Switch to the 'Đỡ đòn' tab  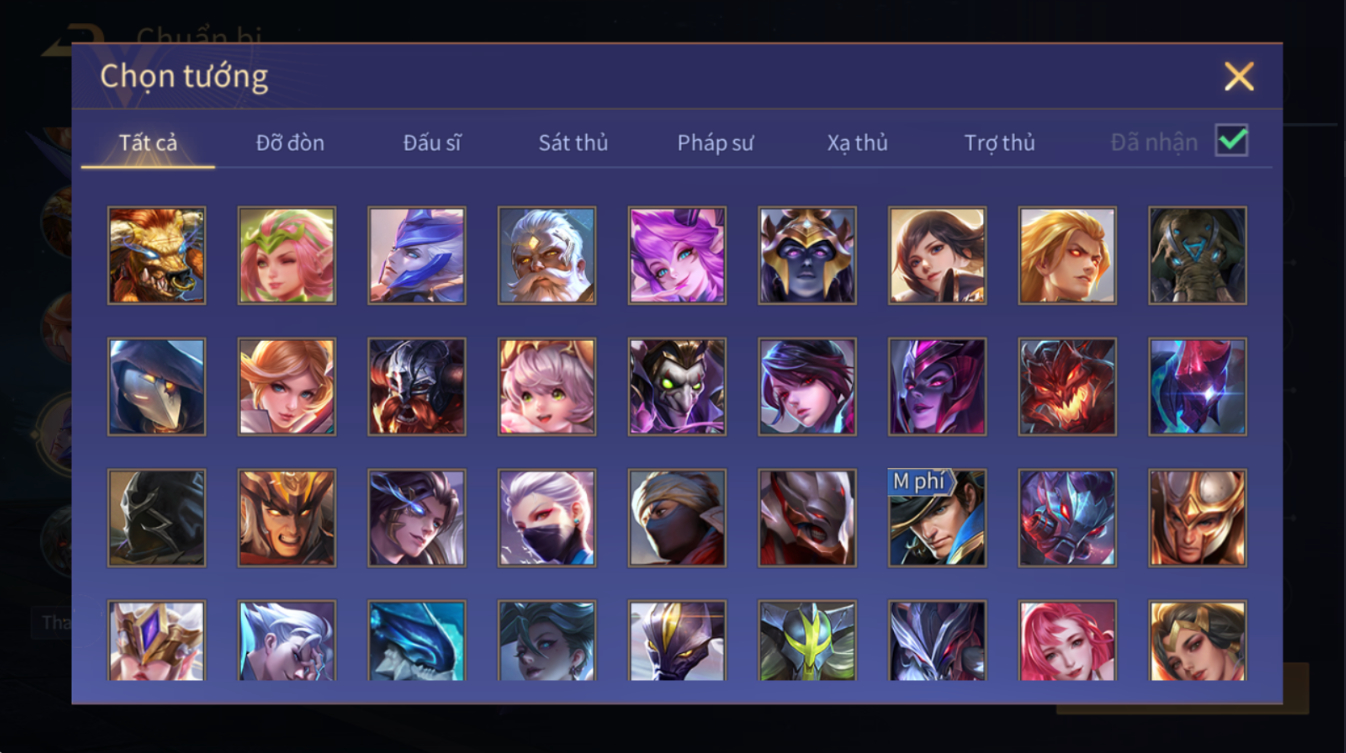(290, 143)
